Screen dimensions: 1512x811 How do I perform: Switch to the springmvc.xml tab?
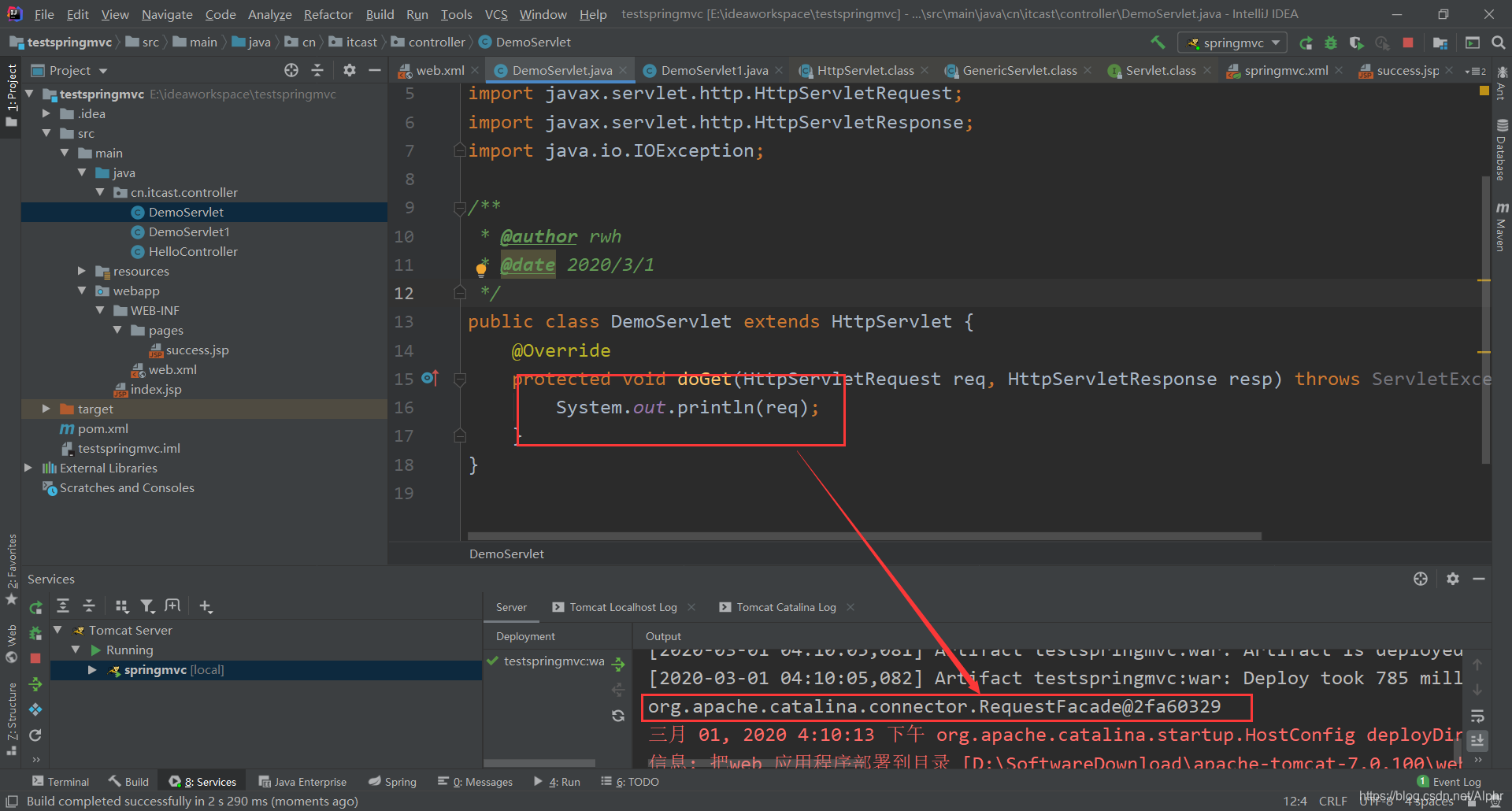point(1285,70)
